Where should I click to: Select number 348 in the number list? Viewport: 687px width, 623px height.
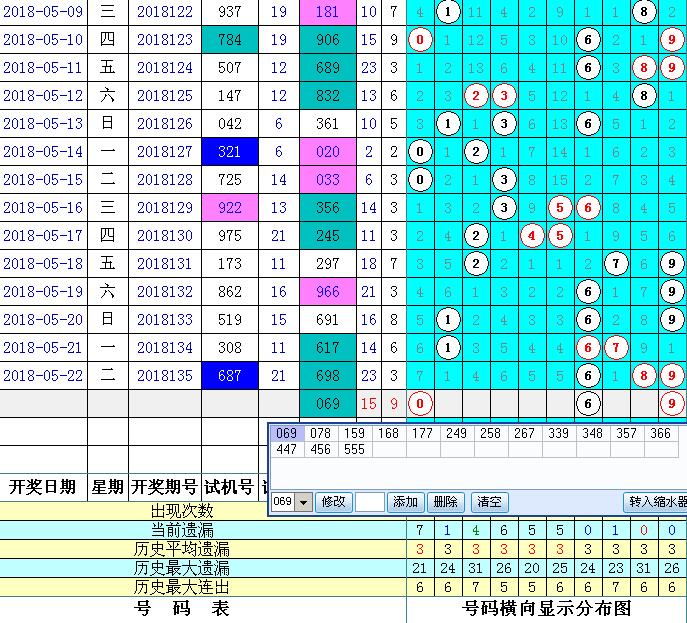592,433
